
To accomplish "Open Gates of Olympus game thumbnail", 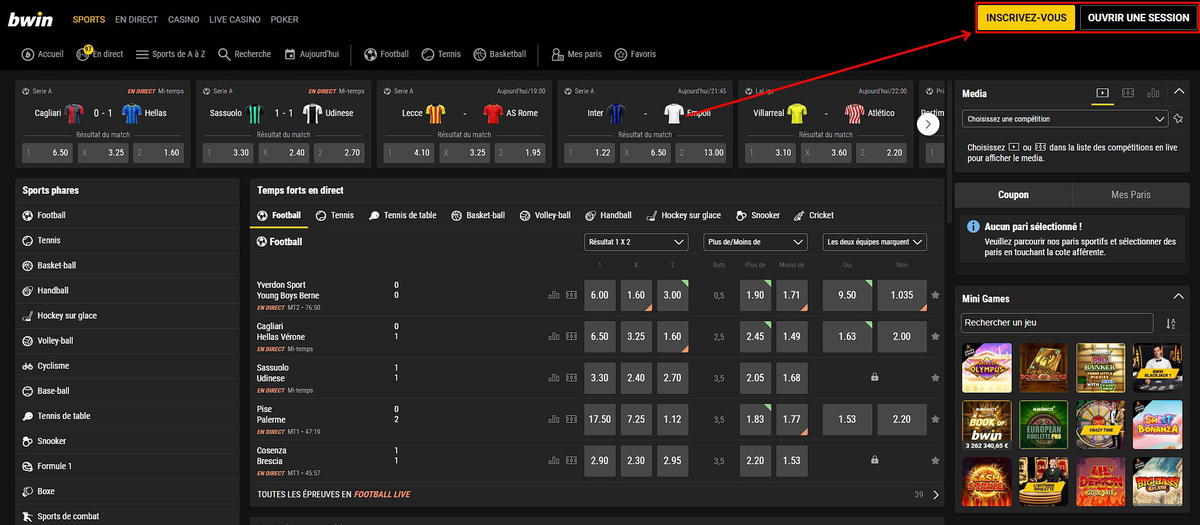I will (986, 367).
